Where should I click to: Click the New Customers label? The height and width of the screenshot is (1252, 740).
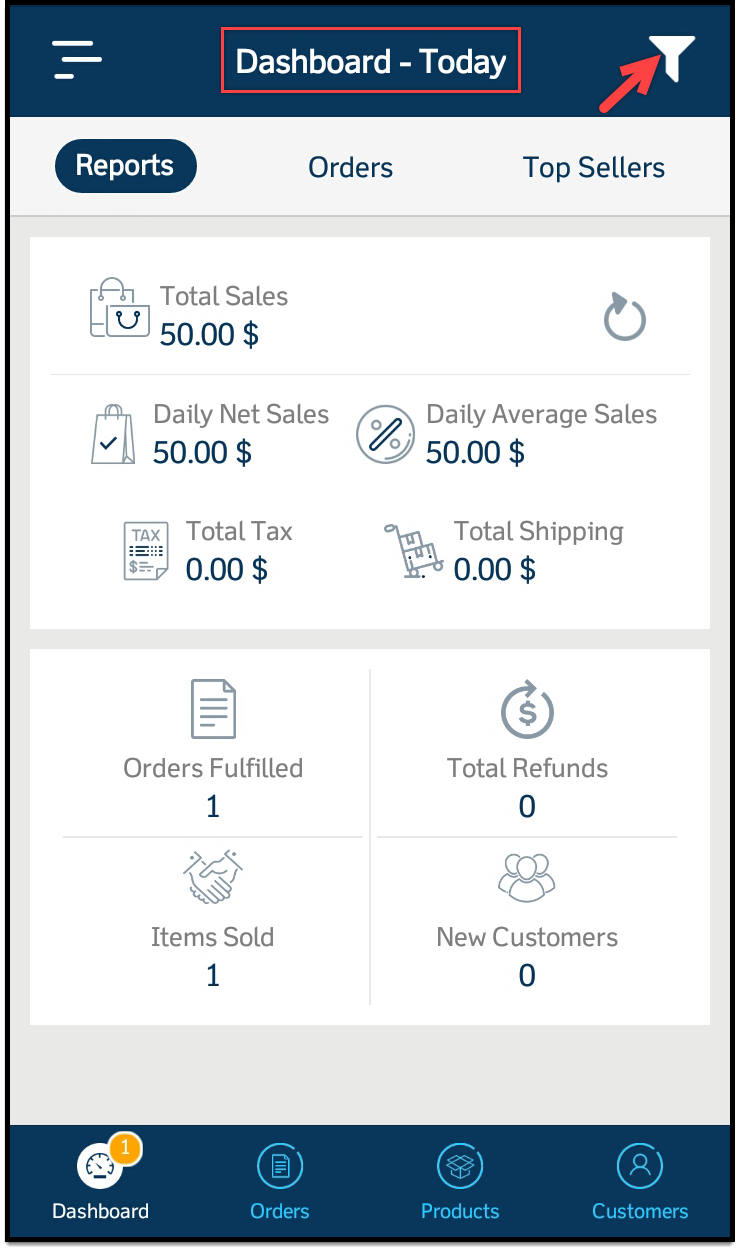(527, 937)
